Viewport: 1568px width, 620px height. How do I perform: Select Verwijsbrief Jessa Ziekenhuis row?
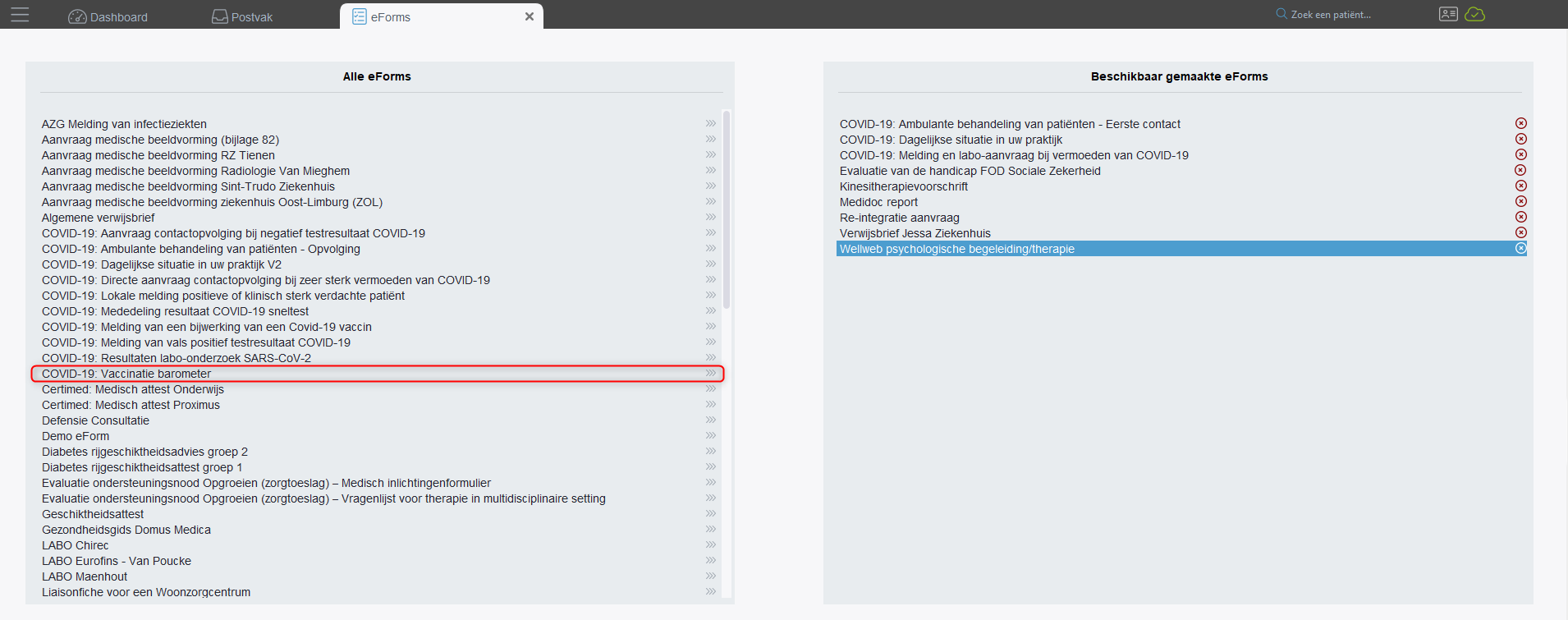point(1181,233)
